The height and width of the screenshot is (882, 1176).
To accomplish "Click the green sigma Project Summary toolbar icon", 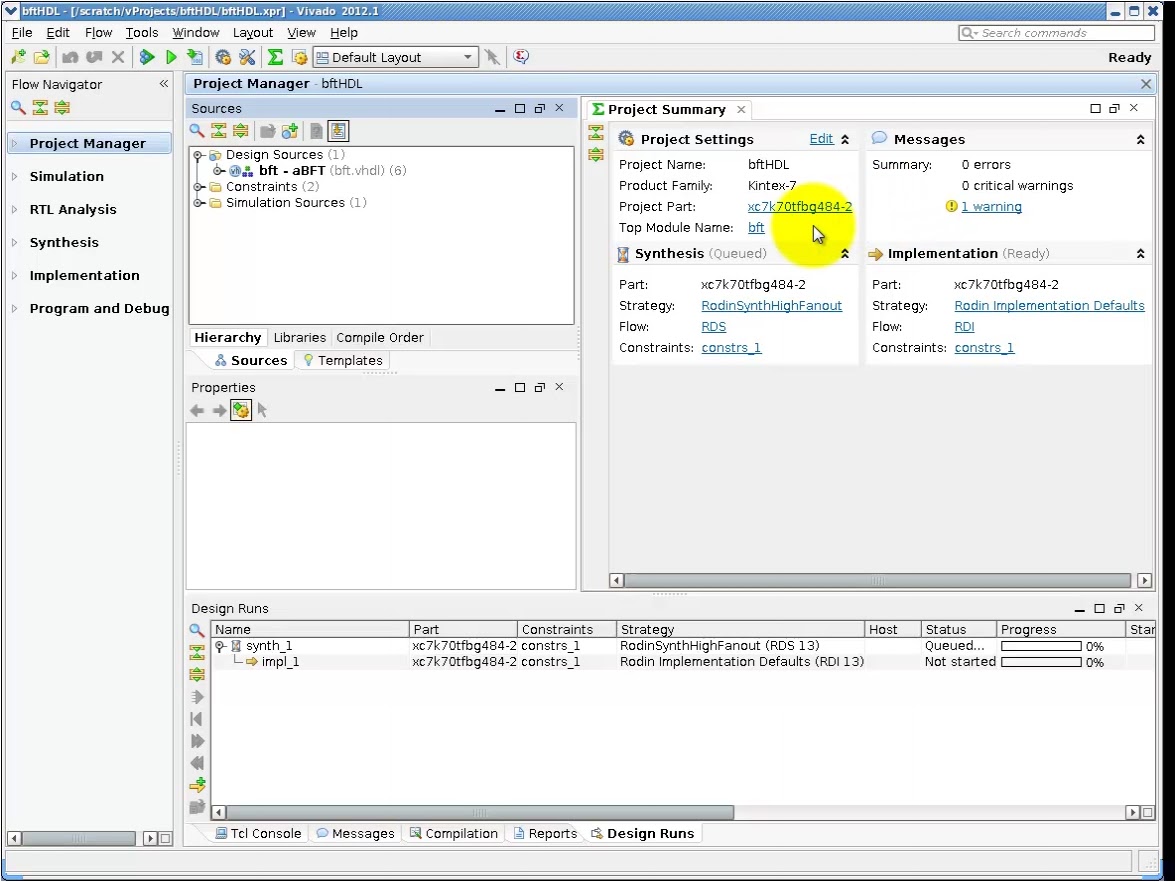I will 275,57.
